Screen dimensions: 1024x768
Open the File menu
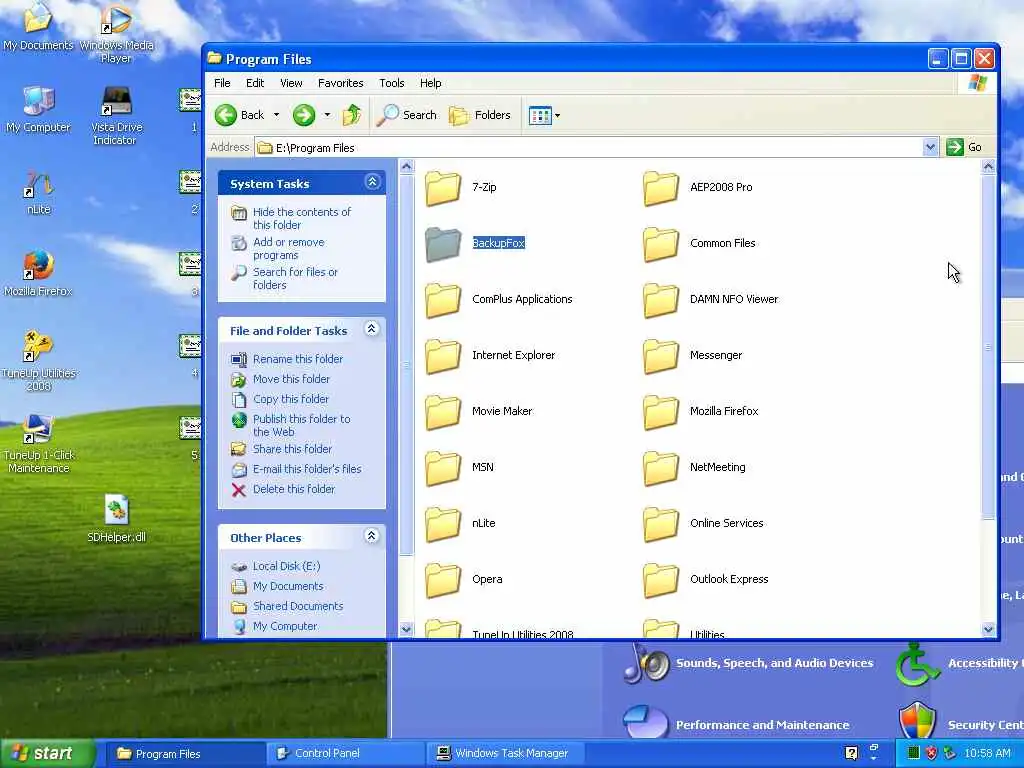pos(222,83)
